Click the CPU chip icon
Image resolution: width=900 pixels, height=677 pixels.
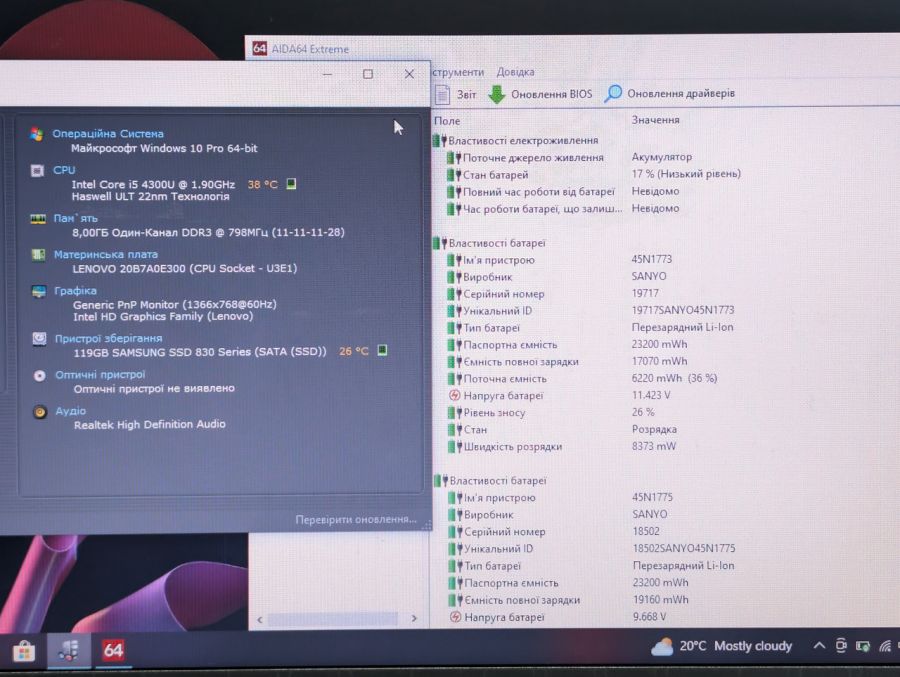37,171
